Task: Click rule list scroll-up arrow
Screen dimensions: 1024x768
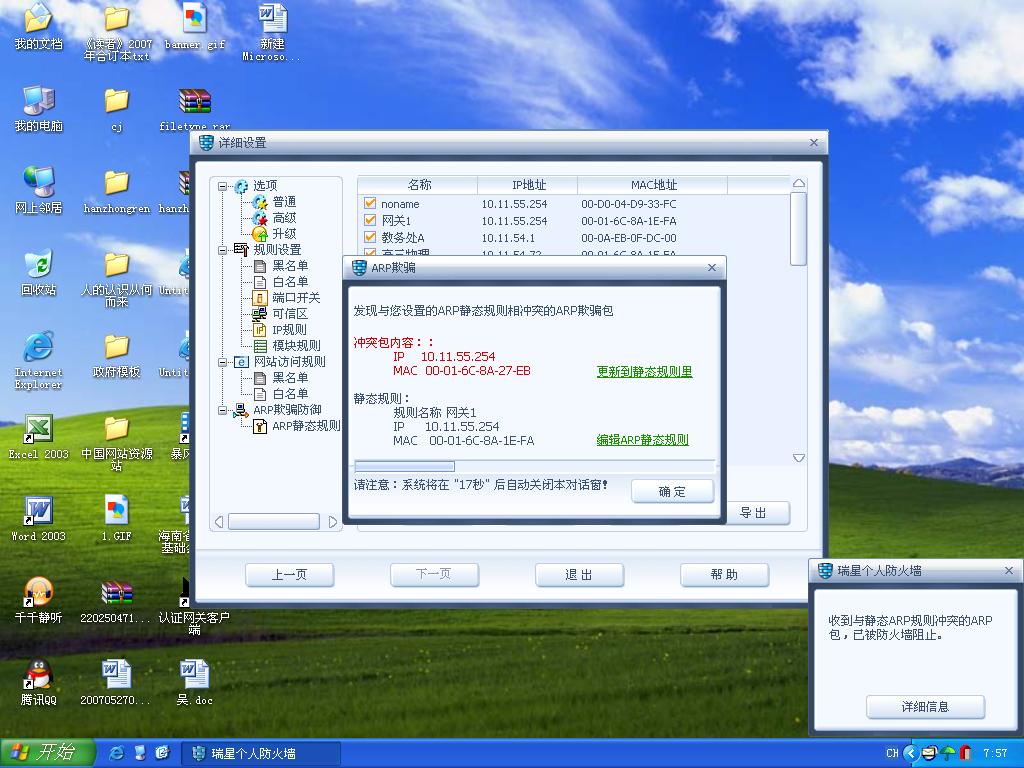Action: 798,184
